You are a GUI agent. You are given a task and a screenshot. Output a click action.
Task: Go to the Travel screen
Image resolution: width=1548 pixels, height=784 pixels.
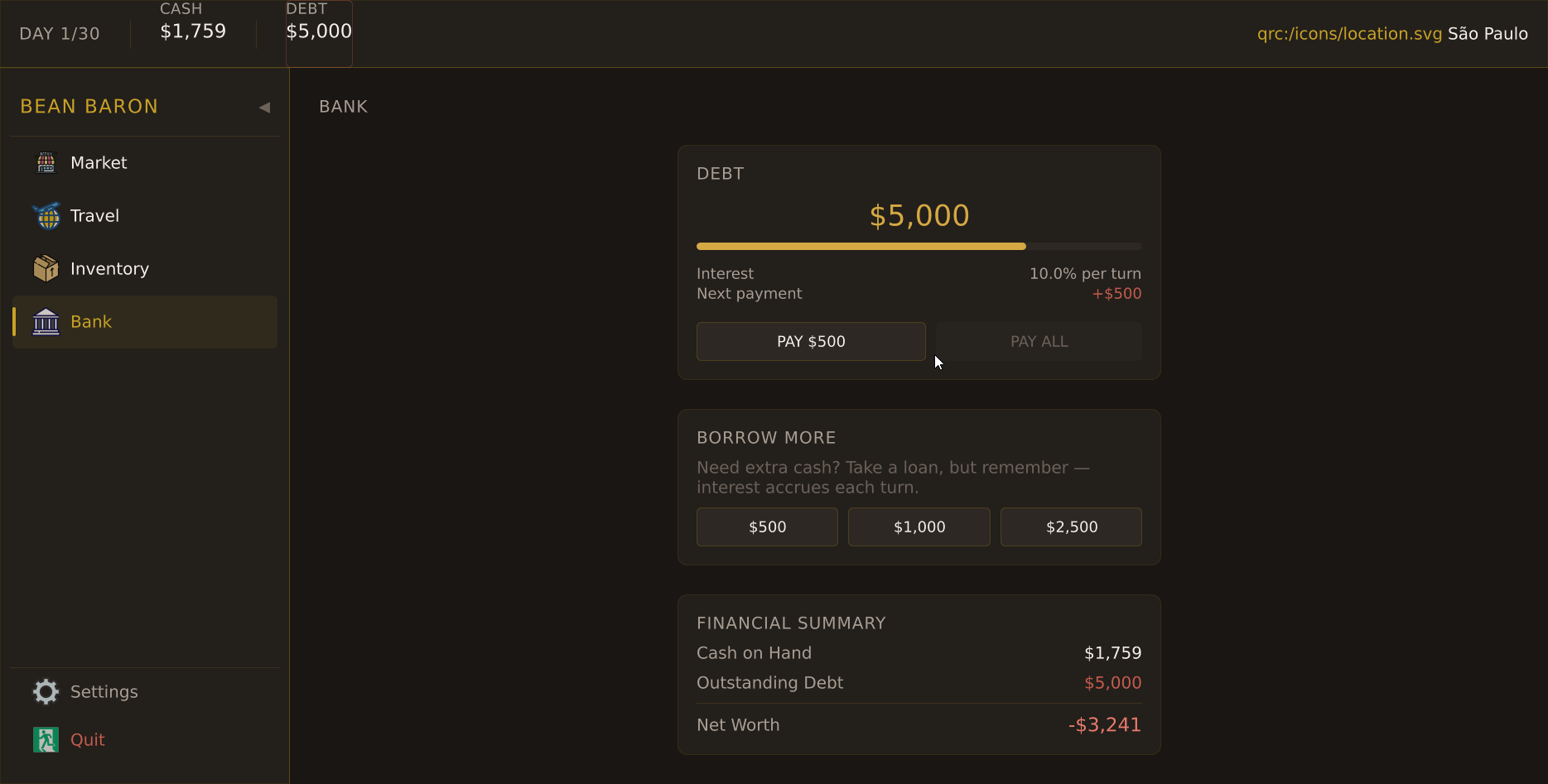[x=94, y=216]
